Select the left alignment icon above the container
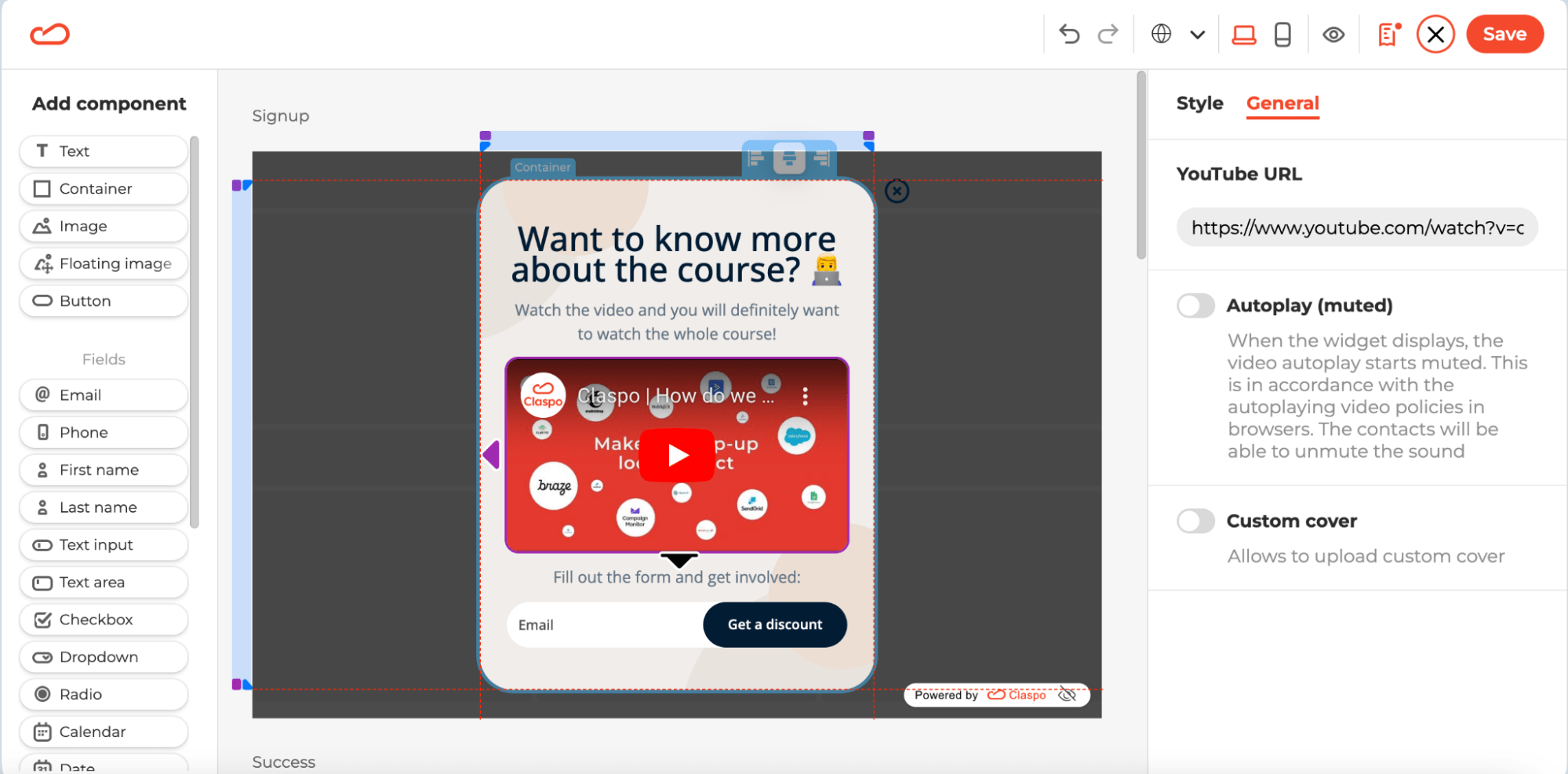 756,158
